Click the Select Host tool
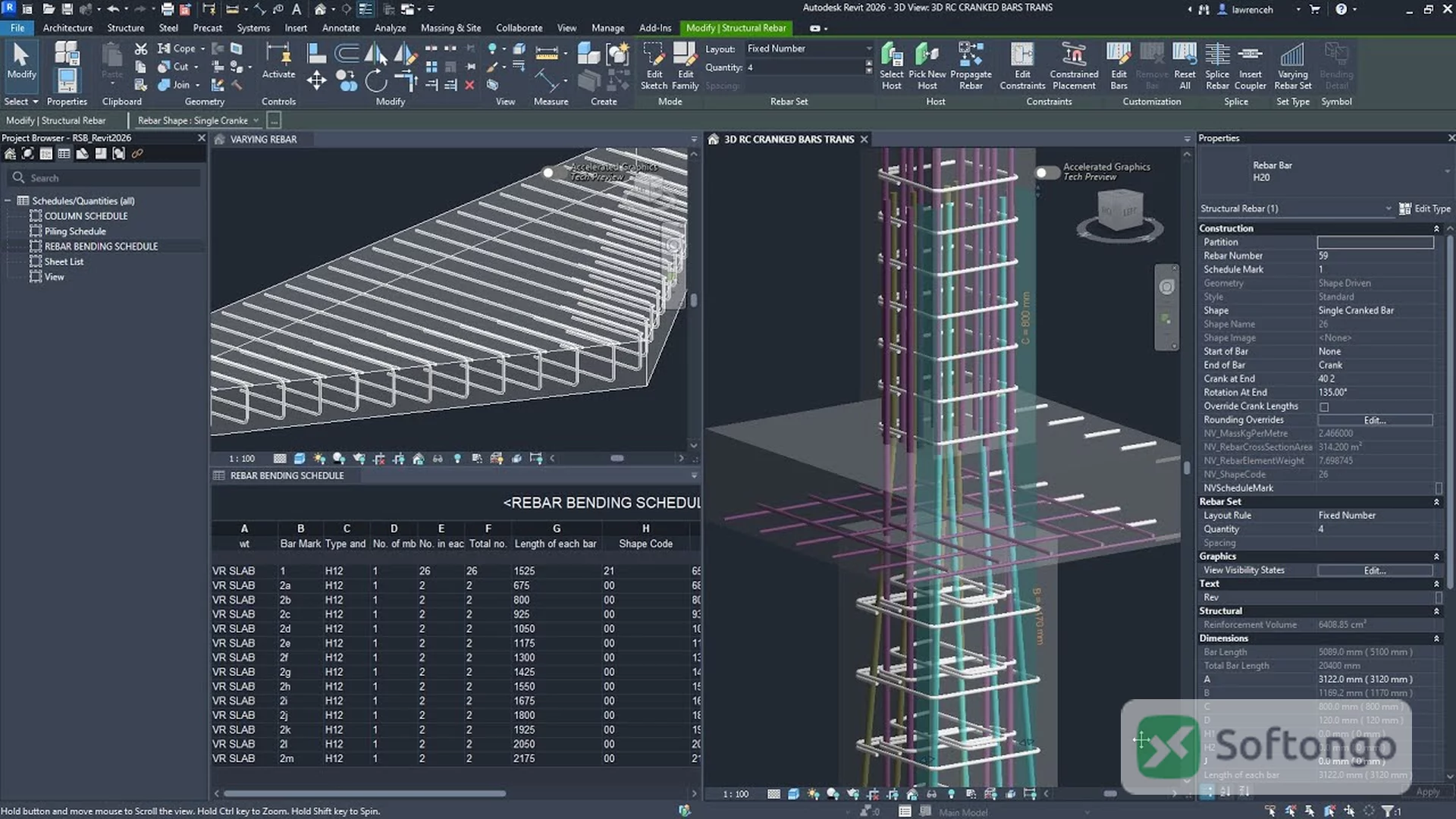The width and height of the screenshot is (1456, 819). [x=891, y=66]
